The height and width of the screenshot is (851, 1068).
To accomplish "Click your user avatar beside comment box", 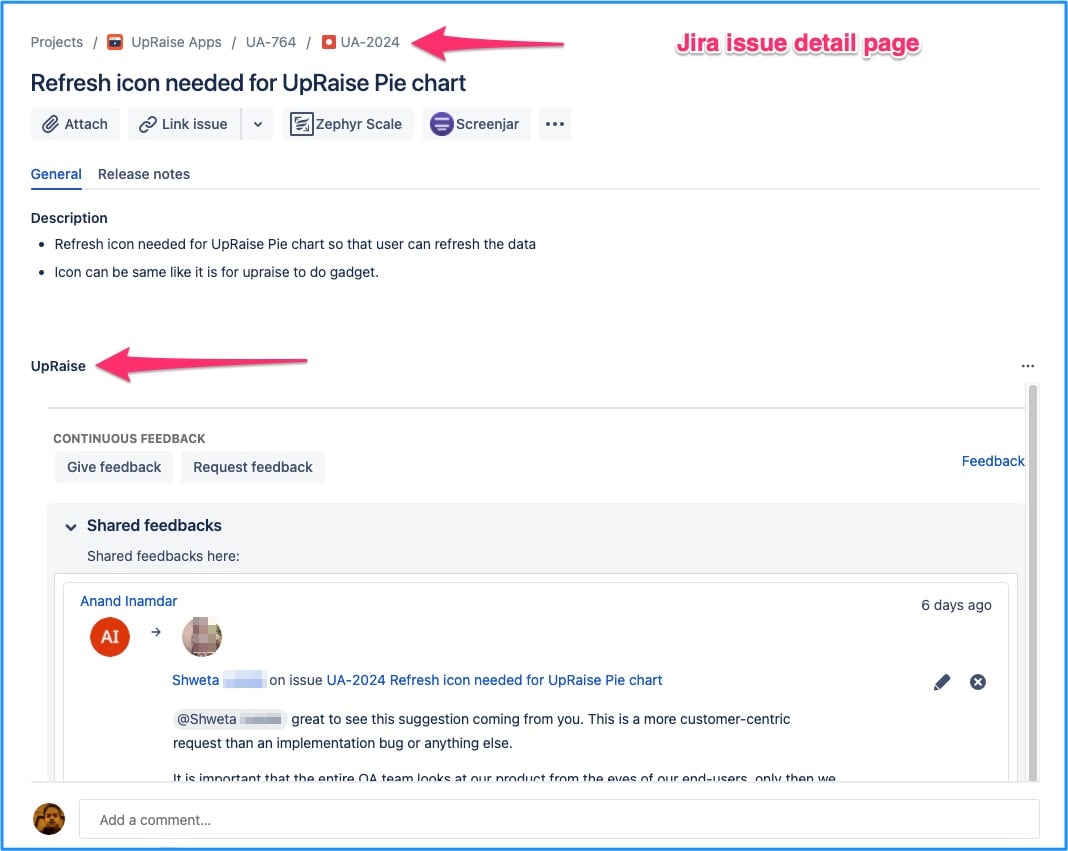I will click(x=49, y=819).
